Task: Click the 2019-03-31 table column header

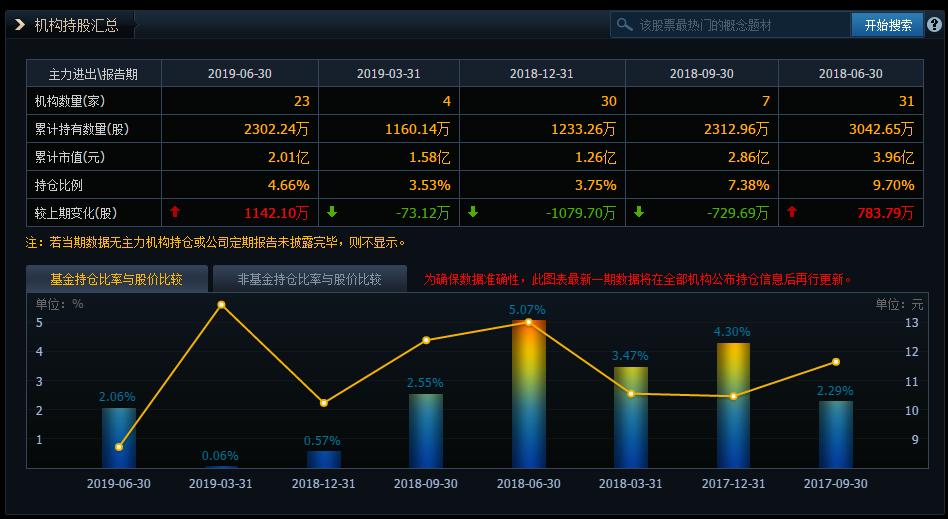Action: (389, 73)
